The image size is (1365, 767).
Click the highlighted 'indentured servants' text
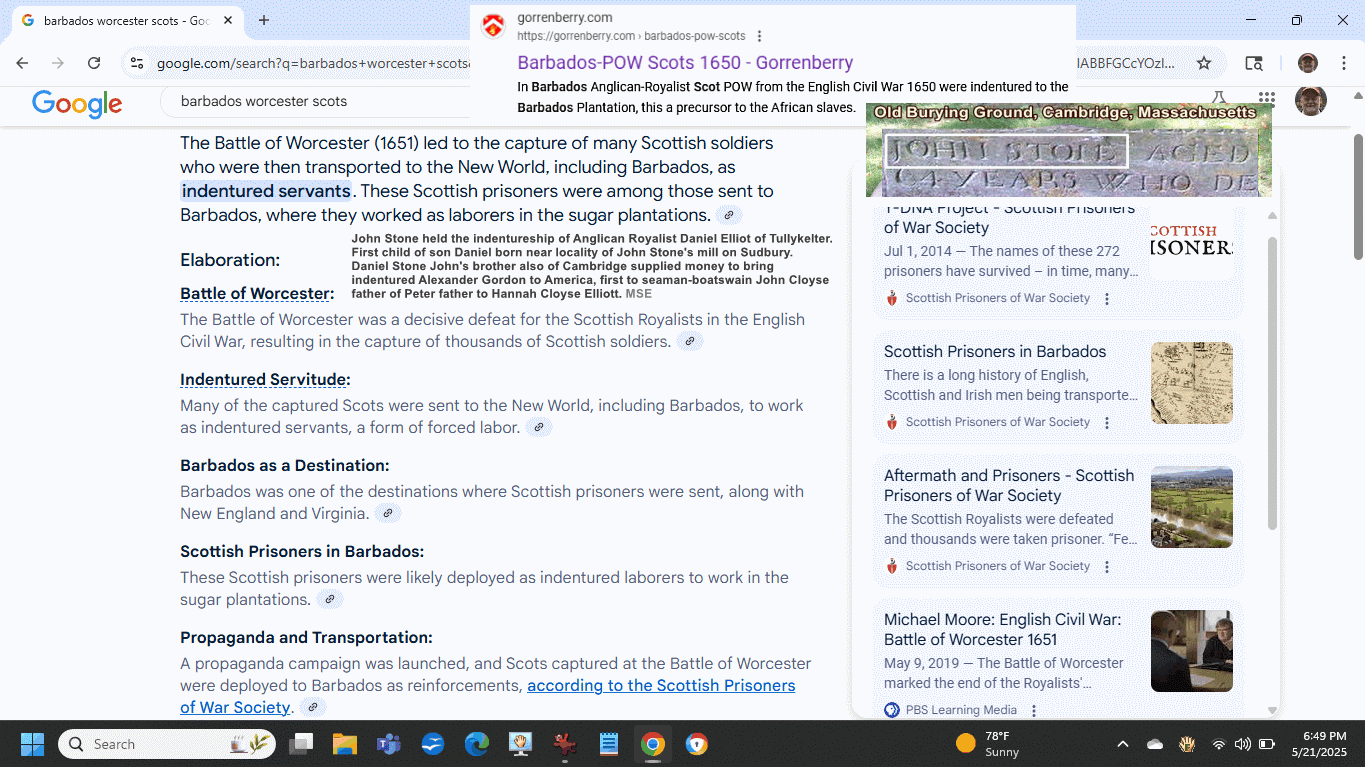(x=266, y=191)
